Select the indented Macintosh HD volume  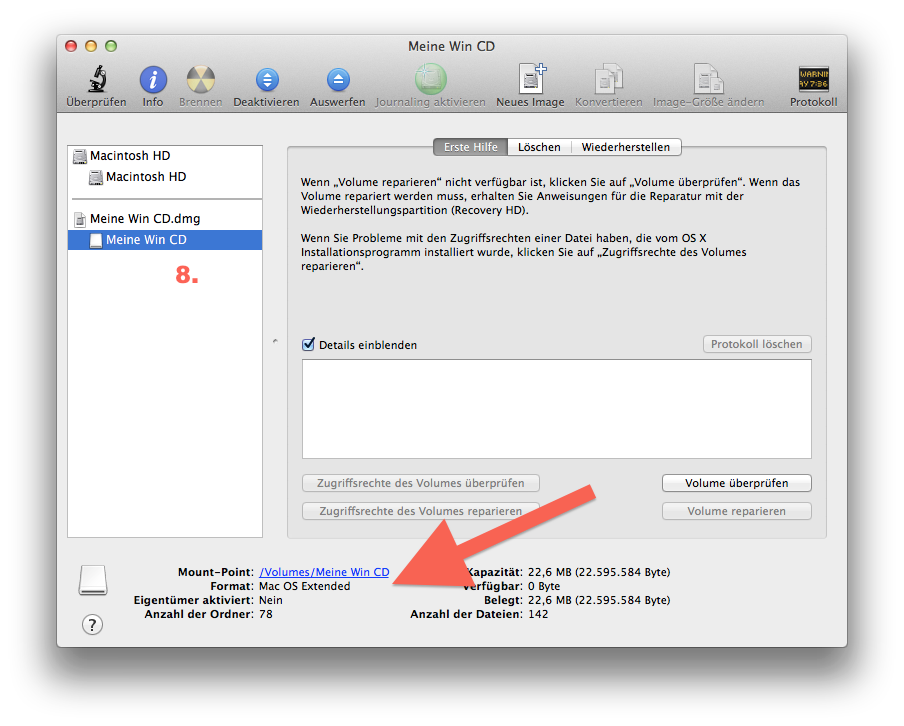(x=165, y=176)
